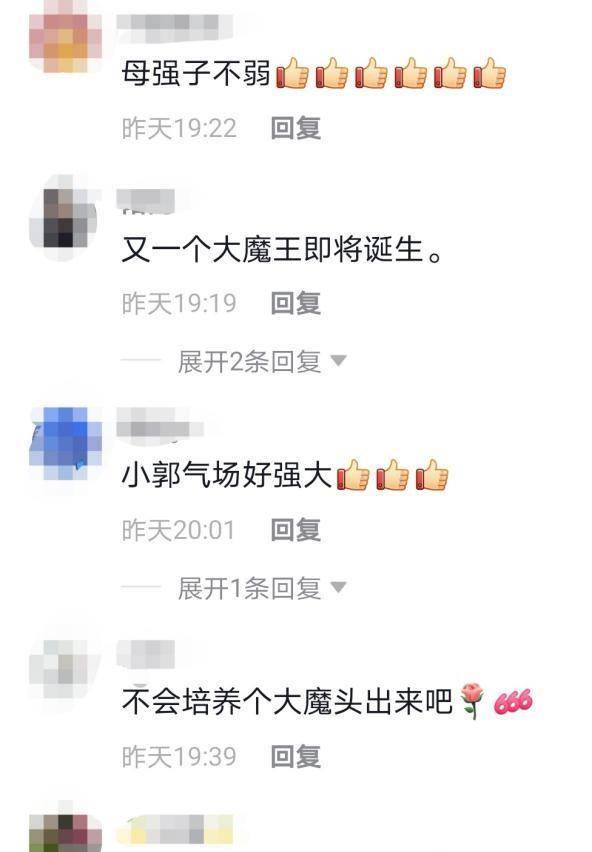Expand 展开2条回复 under 大魔王 comment

249,361
